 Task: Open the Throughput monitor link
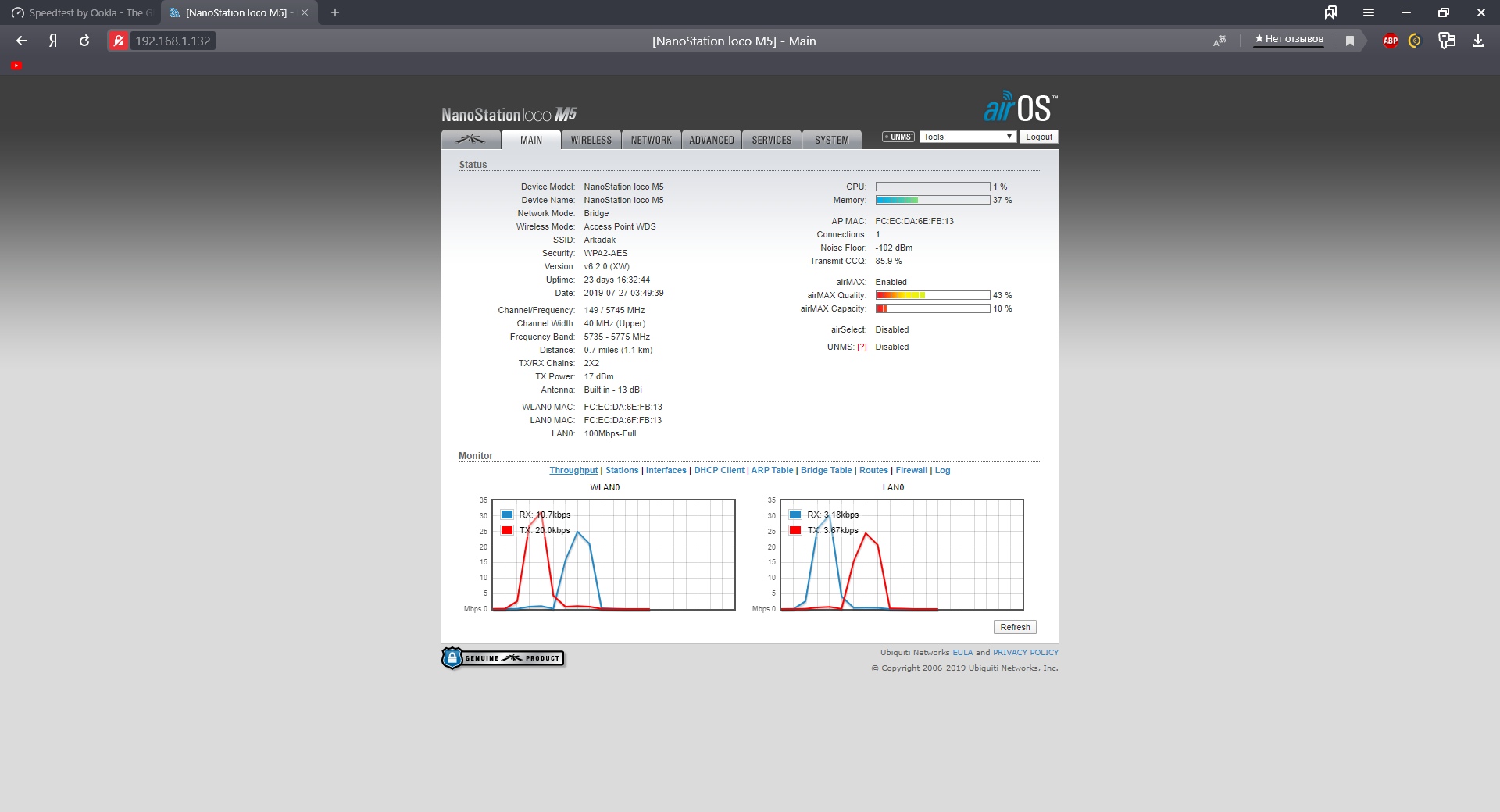pyautogui.click(x=573, y=470)
